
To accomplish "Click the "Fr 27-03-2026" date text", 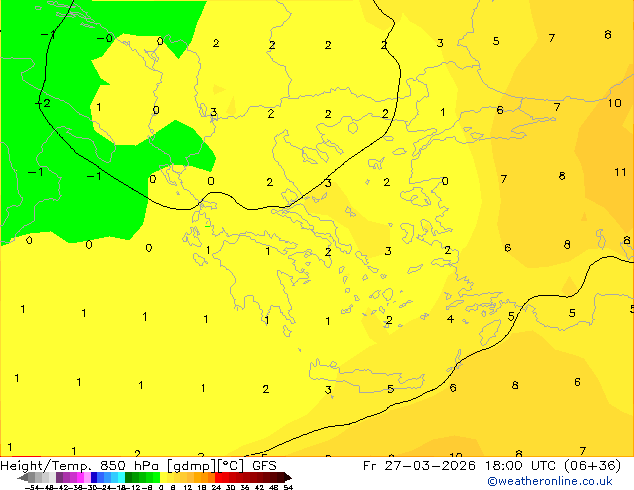I will tap(419, 466).
